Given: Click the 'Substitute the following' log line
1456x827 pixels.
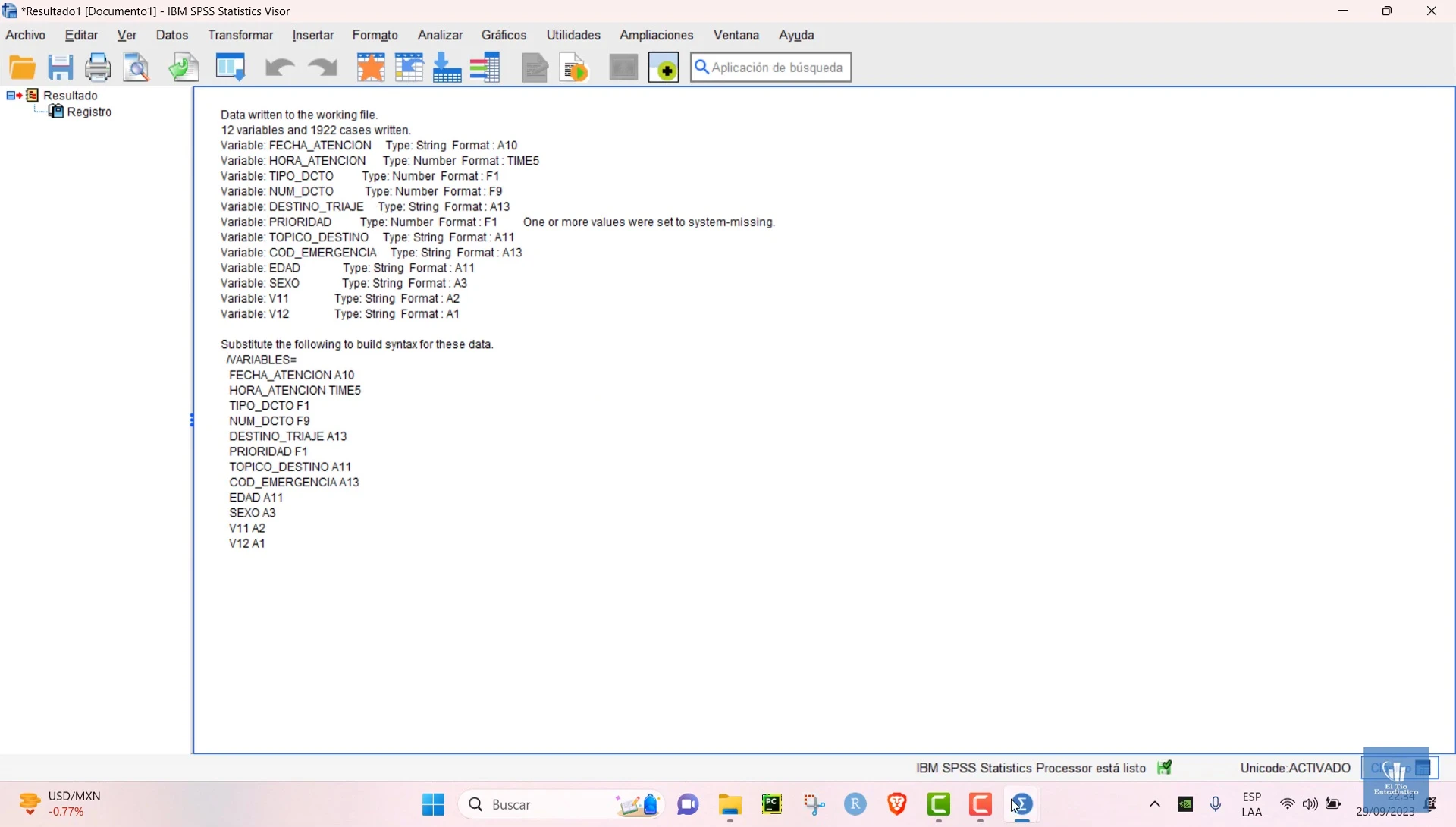Looking at the screenshot, I should pos(357,344).
